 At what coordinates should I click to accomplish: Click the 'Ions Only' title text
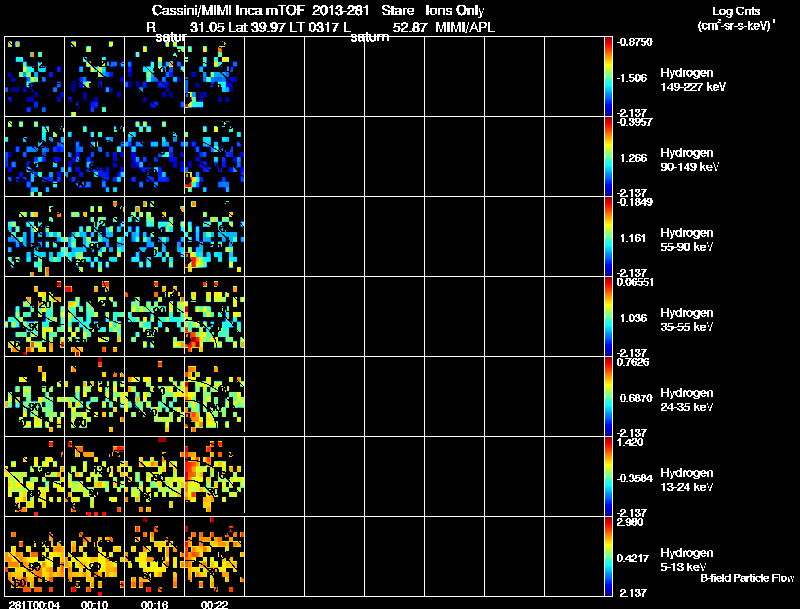click(x=455, y=11)
